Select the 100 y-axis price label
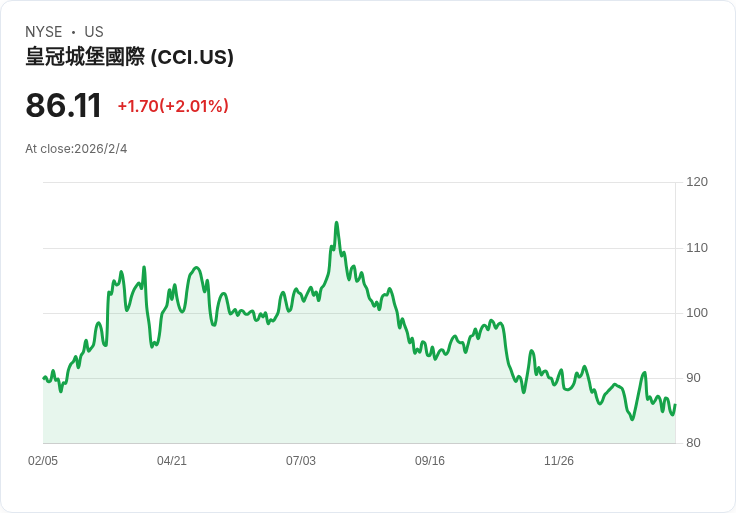This screenshot has height=513, width=736. click(x=697, y=313)
